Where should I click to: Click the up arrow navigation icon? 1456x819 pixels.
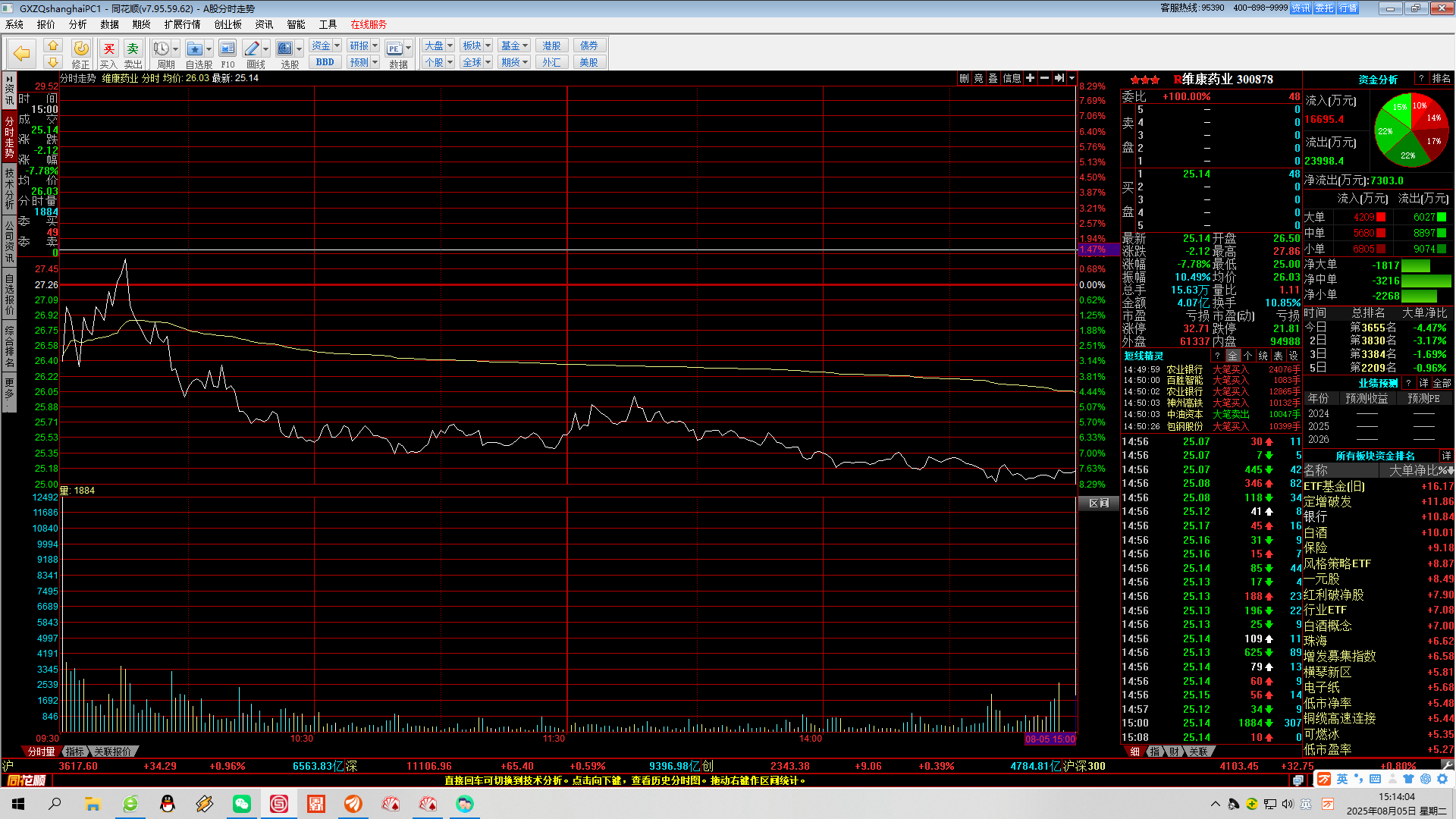[52, 45]
